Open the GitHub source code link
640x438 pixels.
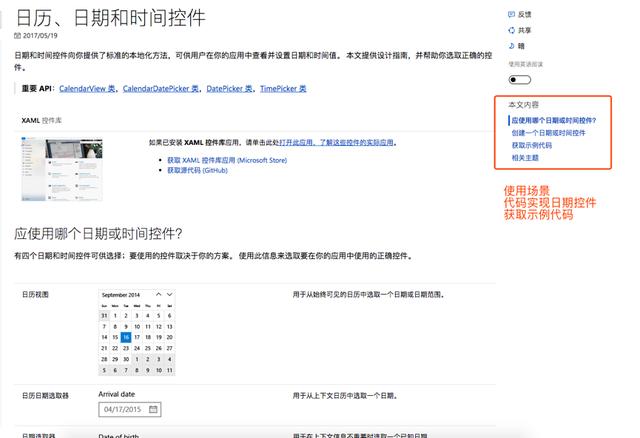(x=197, y=170)
